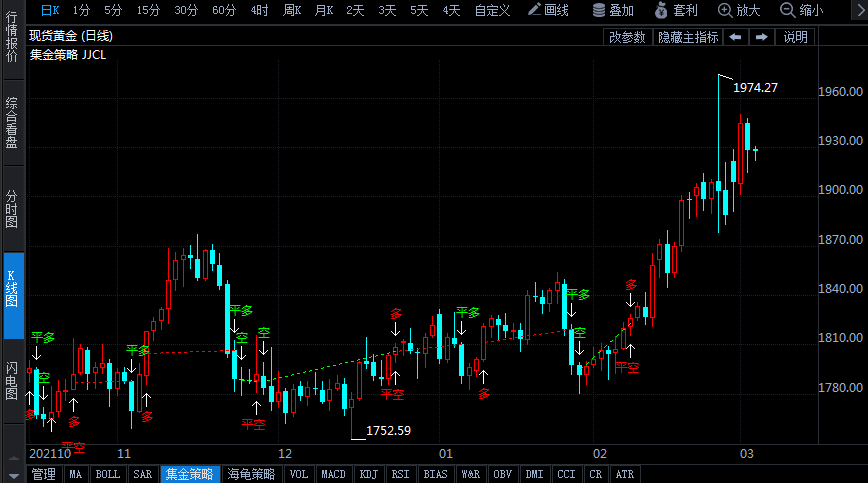Open 综合看盘 sidebar panel
The height and width of the screenshot is (483, 868).
[12, 123]
